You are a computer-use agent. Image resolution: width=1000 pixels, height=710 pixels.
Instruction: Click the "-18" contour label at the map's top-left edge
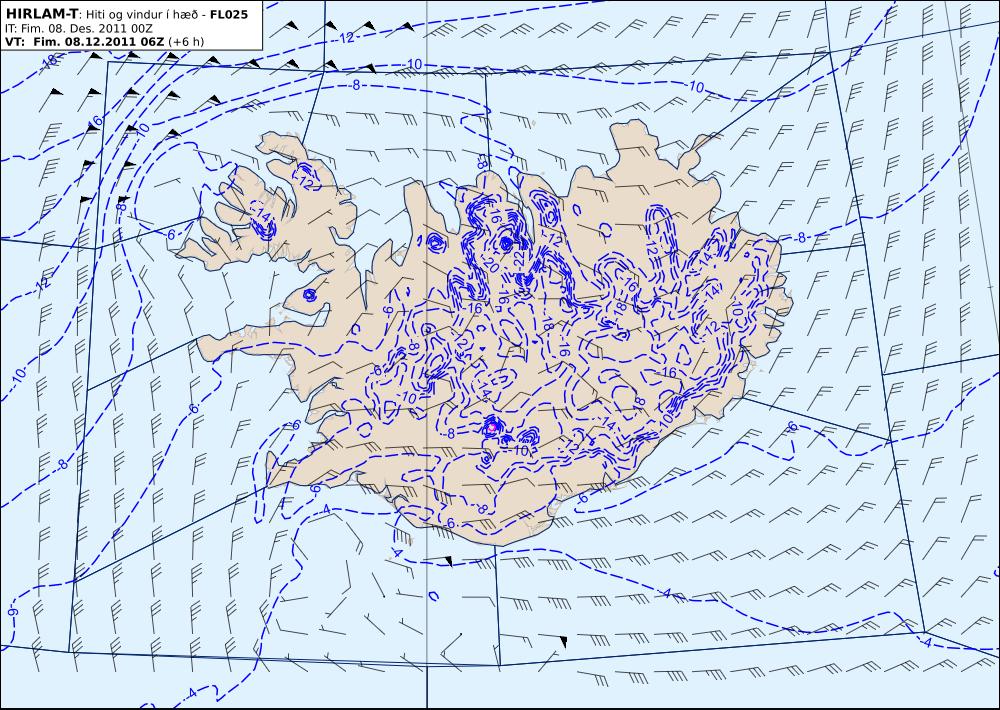point(50,63)
